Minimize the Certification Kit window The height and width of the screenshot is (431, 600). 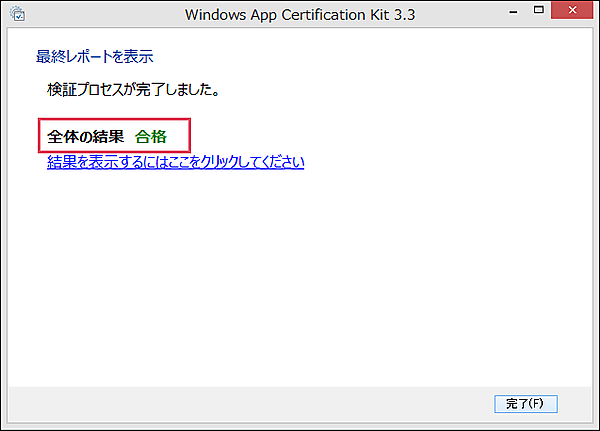514,12
